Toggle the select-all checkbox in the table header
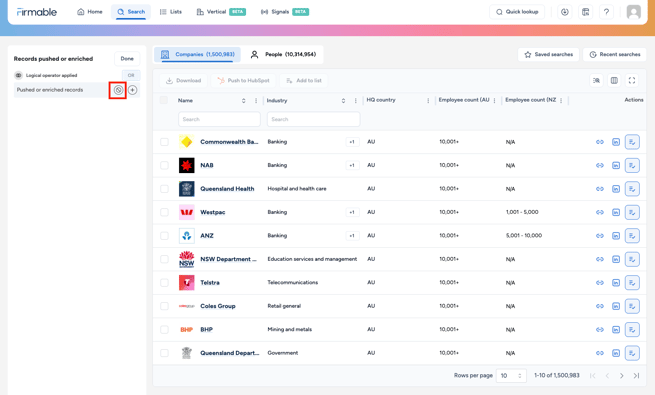Screen dimensions: 655x395 (x=164, y=100)
